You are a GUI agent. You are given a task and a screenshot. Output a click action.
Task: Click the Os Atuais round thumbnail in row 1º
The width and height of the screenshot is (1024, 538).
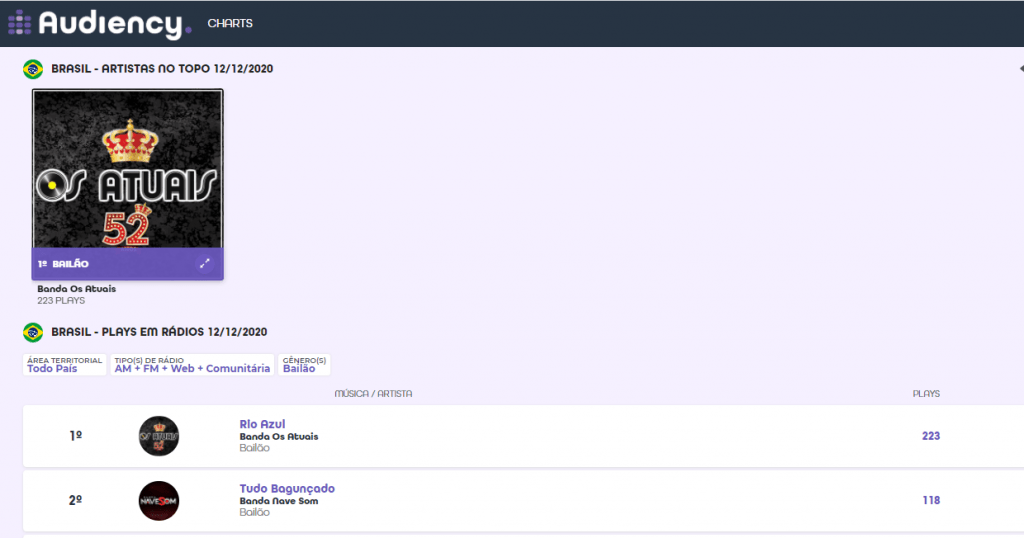159,436
